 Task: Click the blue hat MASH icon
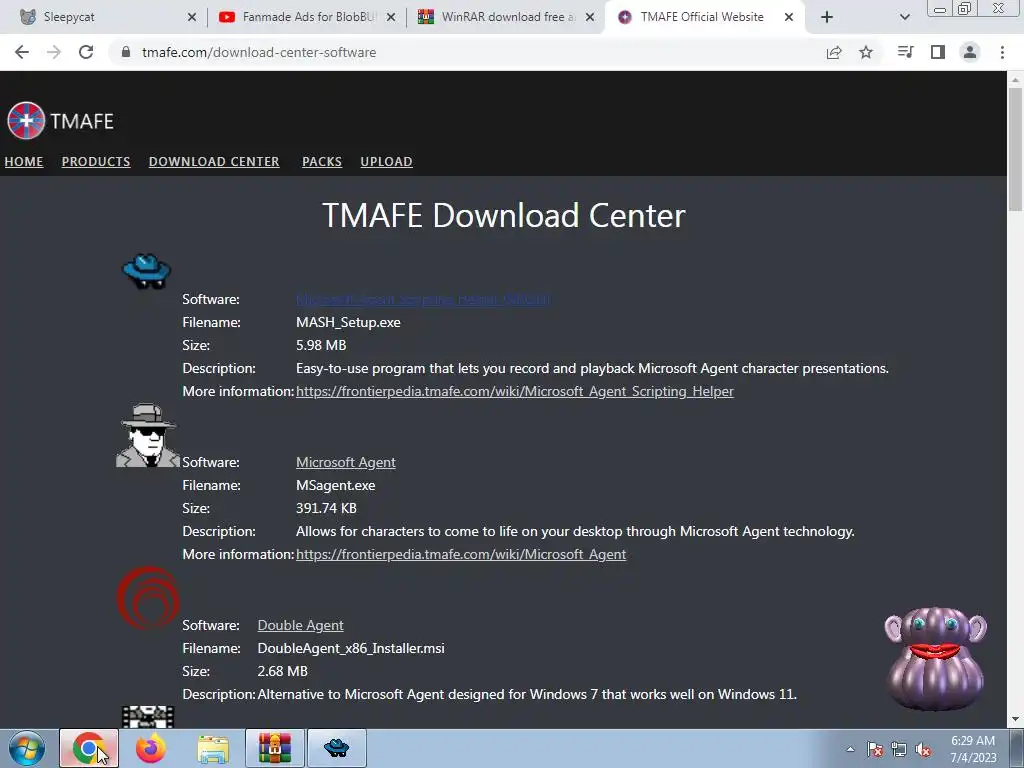(x=147, y=271)
